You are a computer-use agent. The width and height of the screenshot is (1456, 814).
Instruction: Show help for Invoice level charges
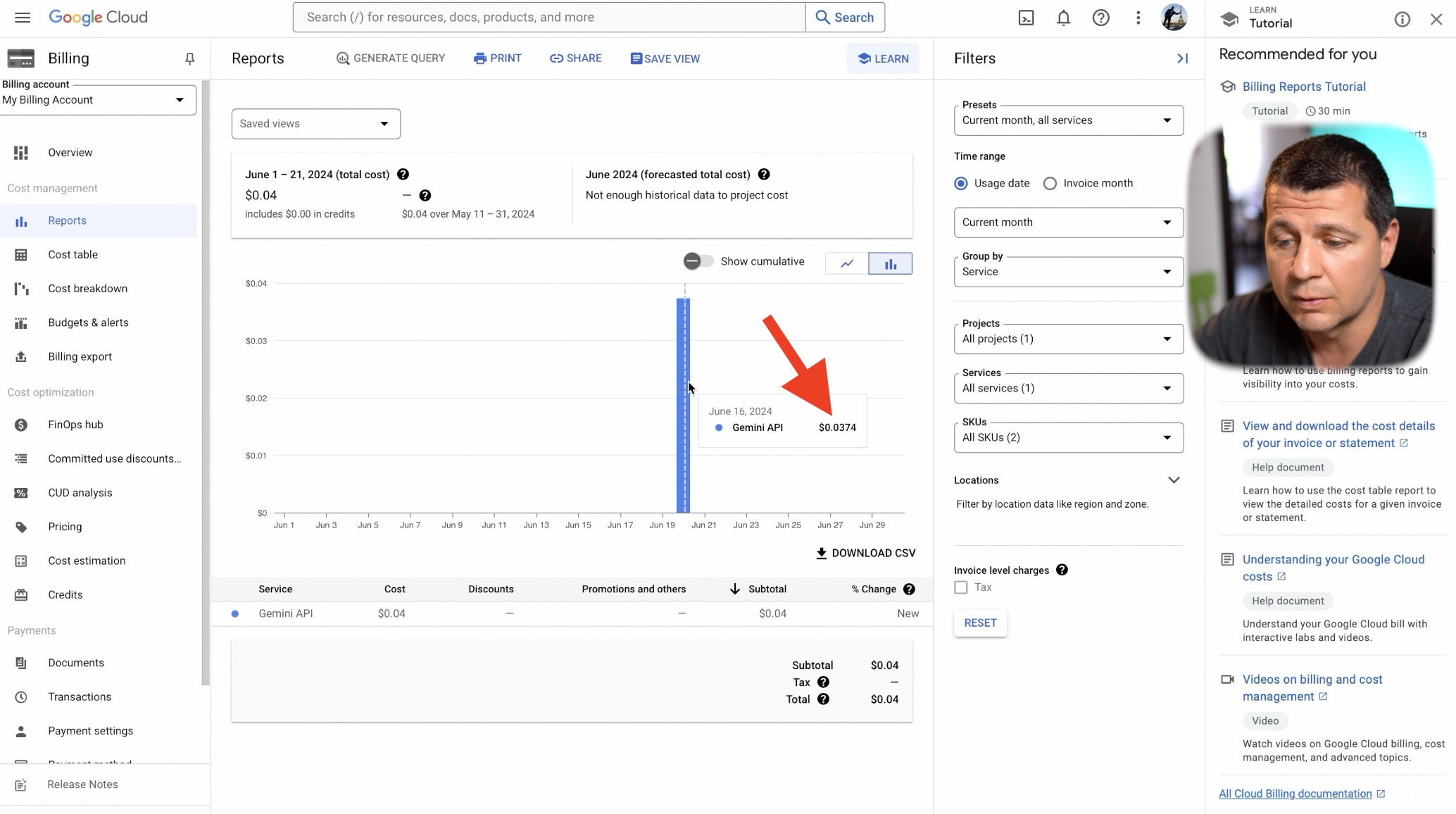coord(1062,570)
